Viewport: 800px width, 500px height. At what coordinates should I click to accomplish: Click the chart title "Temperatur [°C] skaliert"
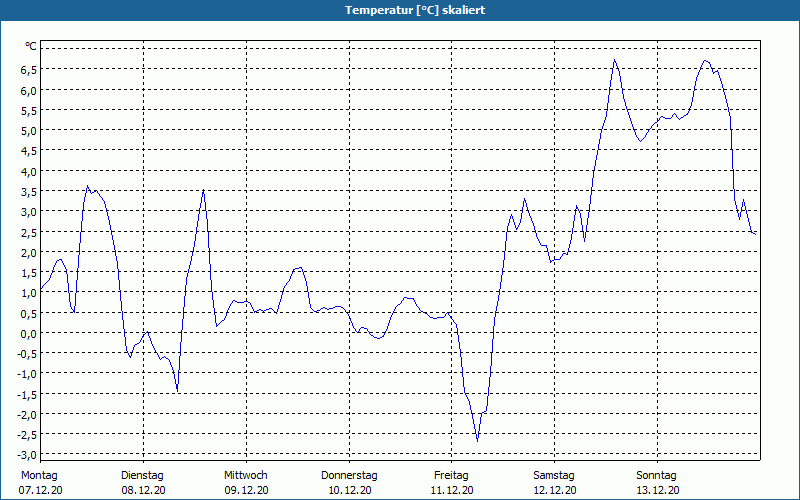coord(415,10)
